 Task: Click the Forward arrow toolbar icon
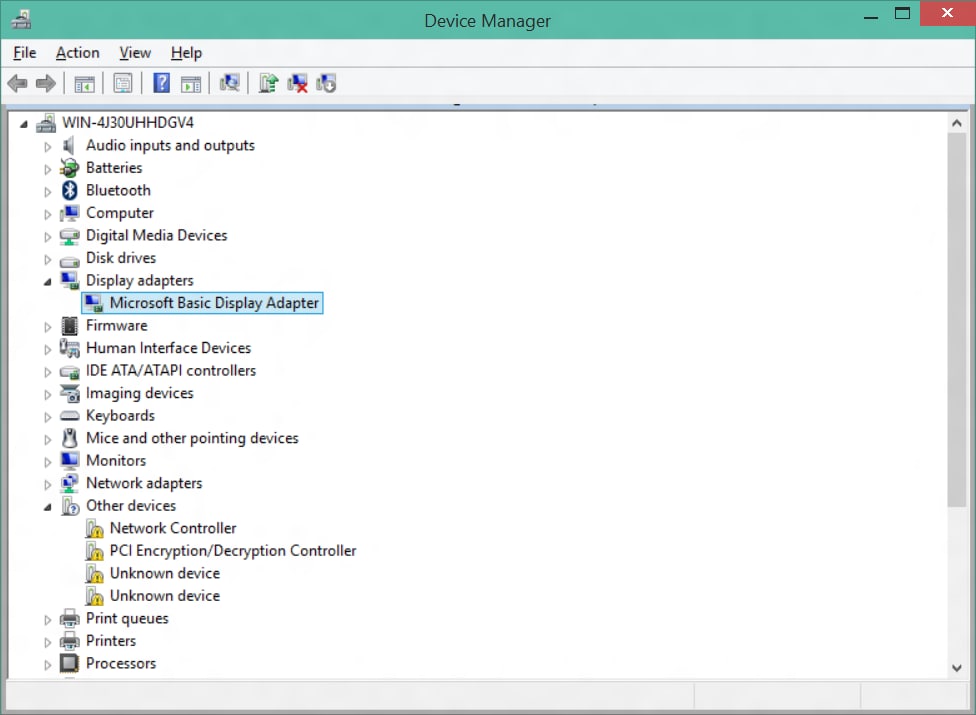click(45, 83)
